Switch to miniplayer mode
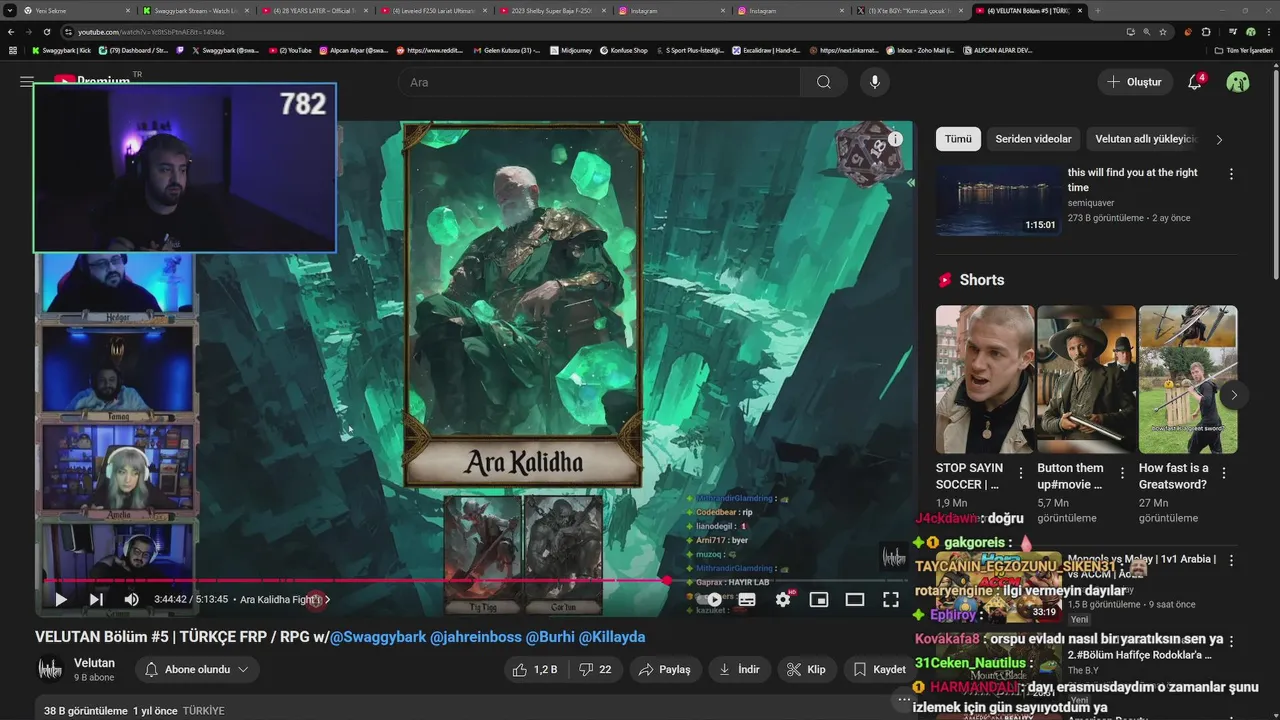This screenshot has height=720, width=1280. pyautogui.click(x=819, y=599)
